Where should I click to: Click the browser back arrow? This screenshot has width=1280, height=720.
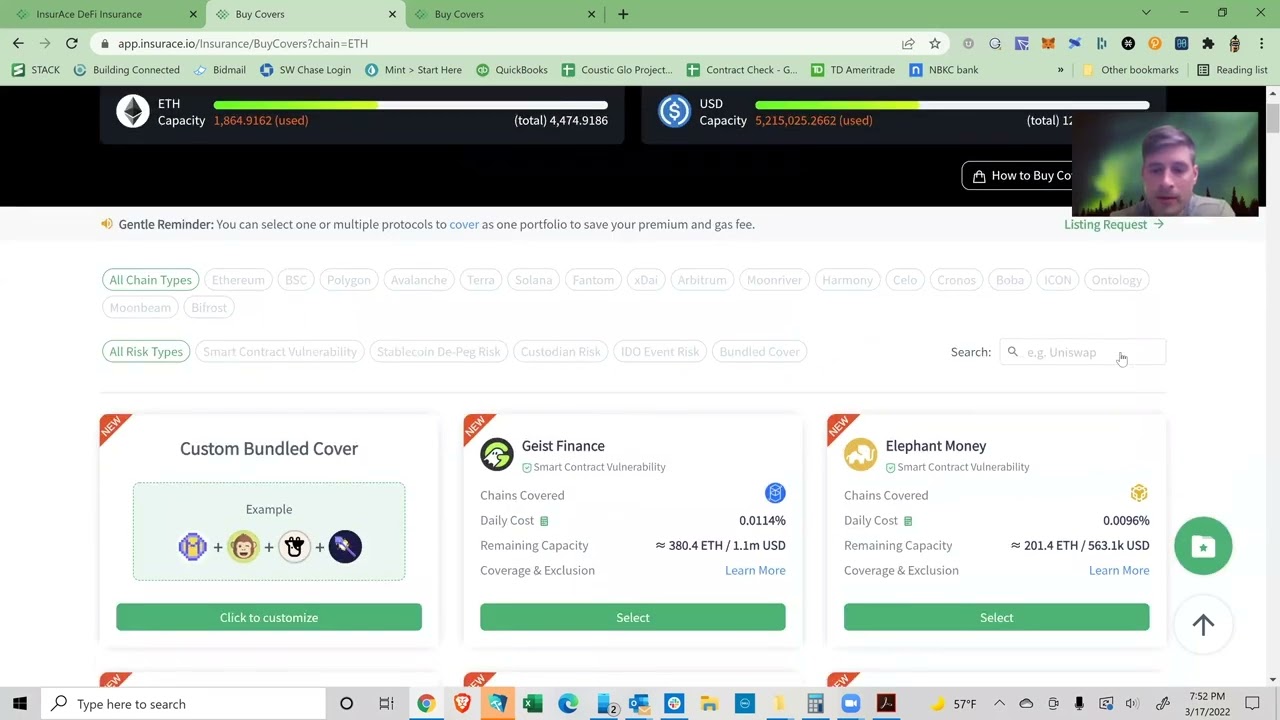tap(18, 43)
